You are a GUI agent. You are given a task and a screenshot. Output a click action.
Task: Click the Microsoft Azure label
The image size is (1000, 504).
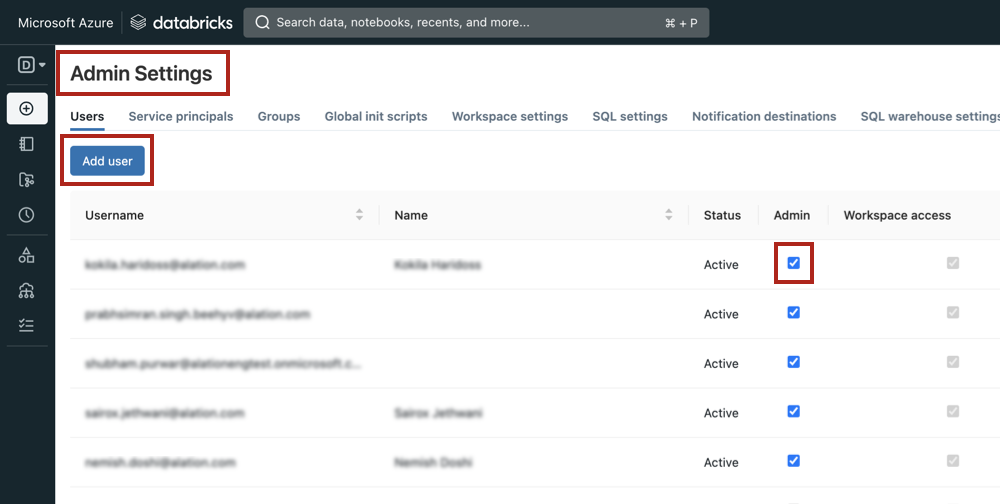65,23
